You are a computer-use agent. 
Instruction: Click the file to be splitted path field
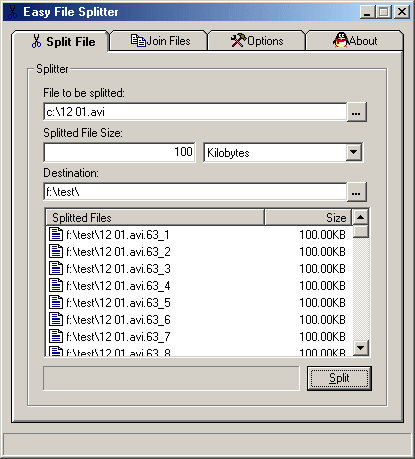click(195, 112)
